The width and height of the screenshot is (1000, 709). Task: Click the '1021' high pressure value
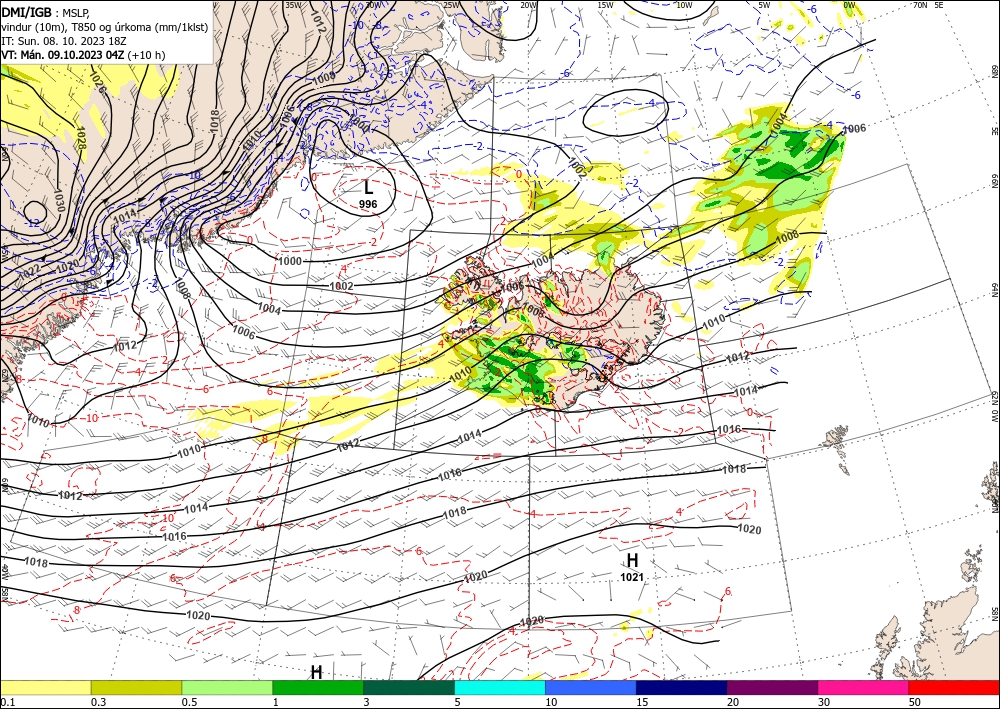click(x=632, y=577)
